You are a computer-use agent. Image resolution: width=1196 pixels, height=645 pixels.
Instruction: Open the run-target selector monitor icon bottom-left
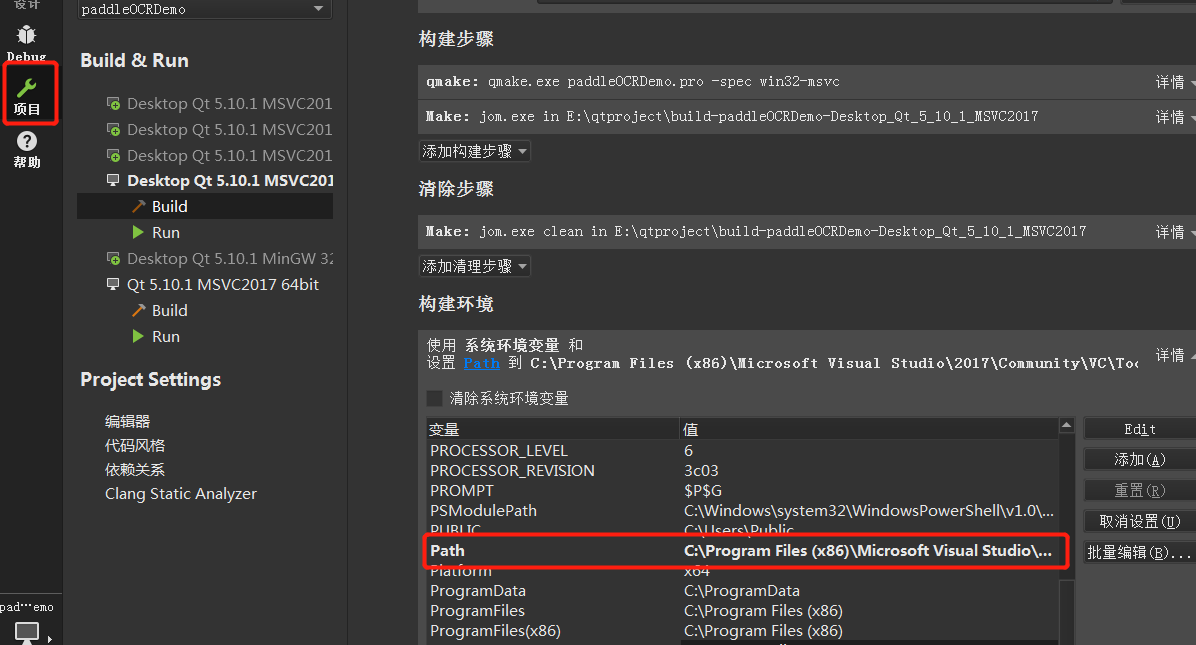[27, 630]
